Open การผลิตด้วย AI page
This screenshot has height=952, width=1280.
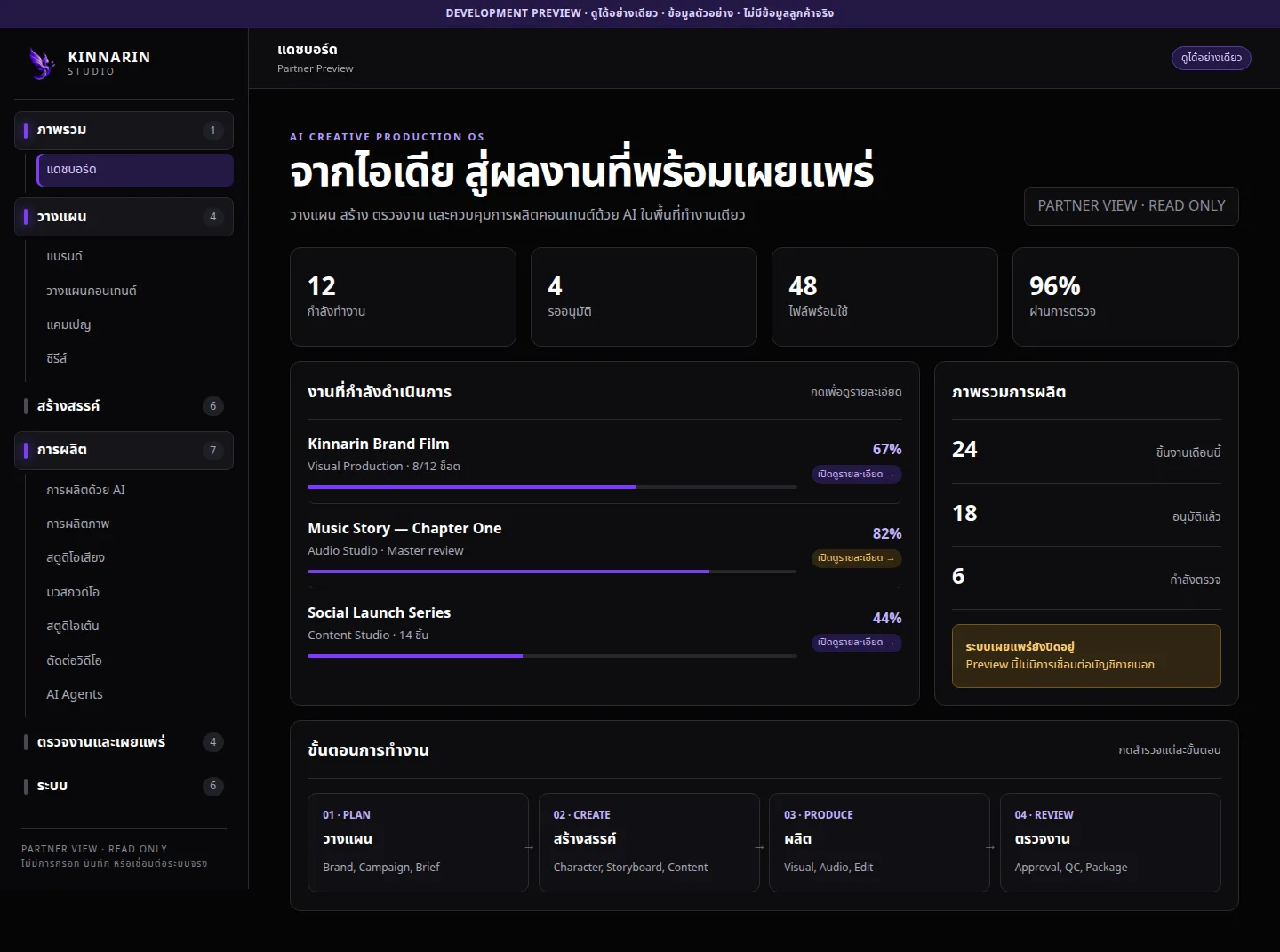click(x=135, y=491)
